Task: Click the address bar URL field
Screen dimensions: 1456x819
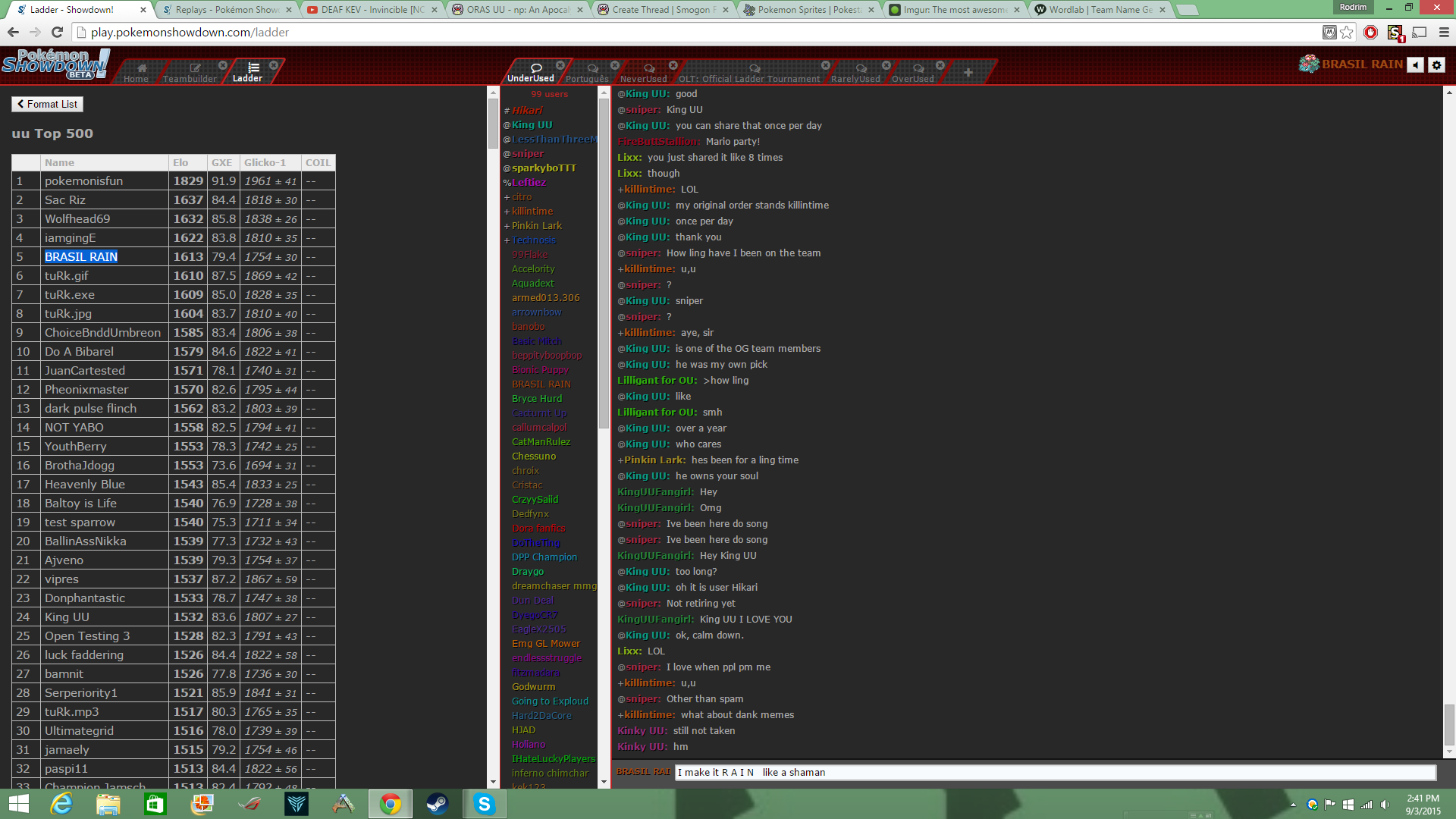Action: point(698,32)
